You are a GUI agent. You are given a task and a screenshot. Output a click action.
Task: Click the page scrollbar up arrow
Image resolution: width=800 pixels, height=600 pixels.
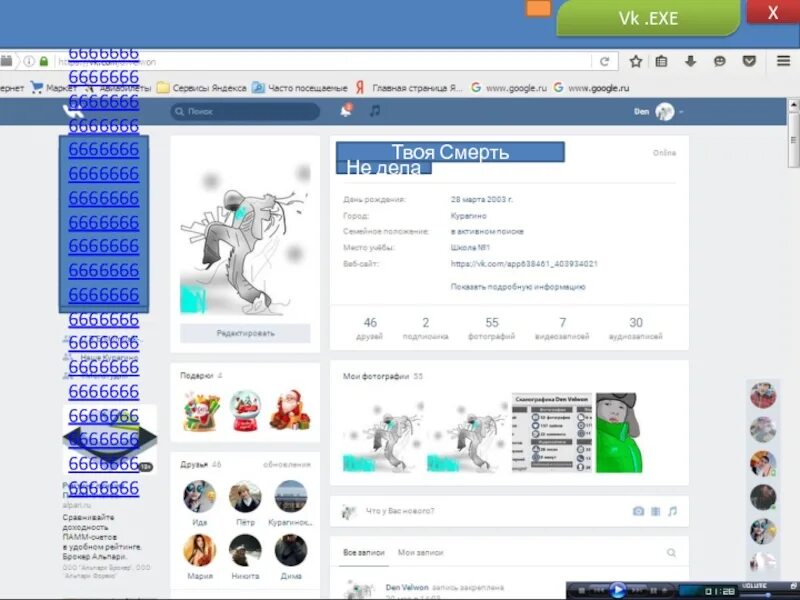coord(793,105)
